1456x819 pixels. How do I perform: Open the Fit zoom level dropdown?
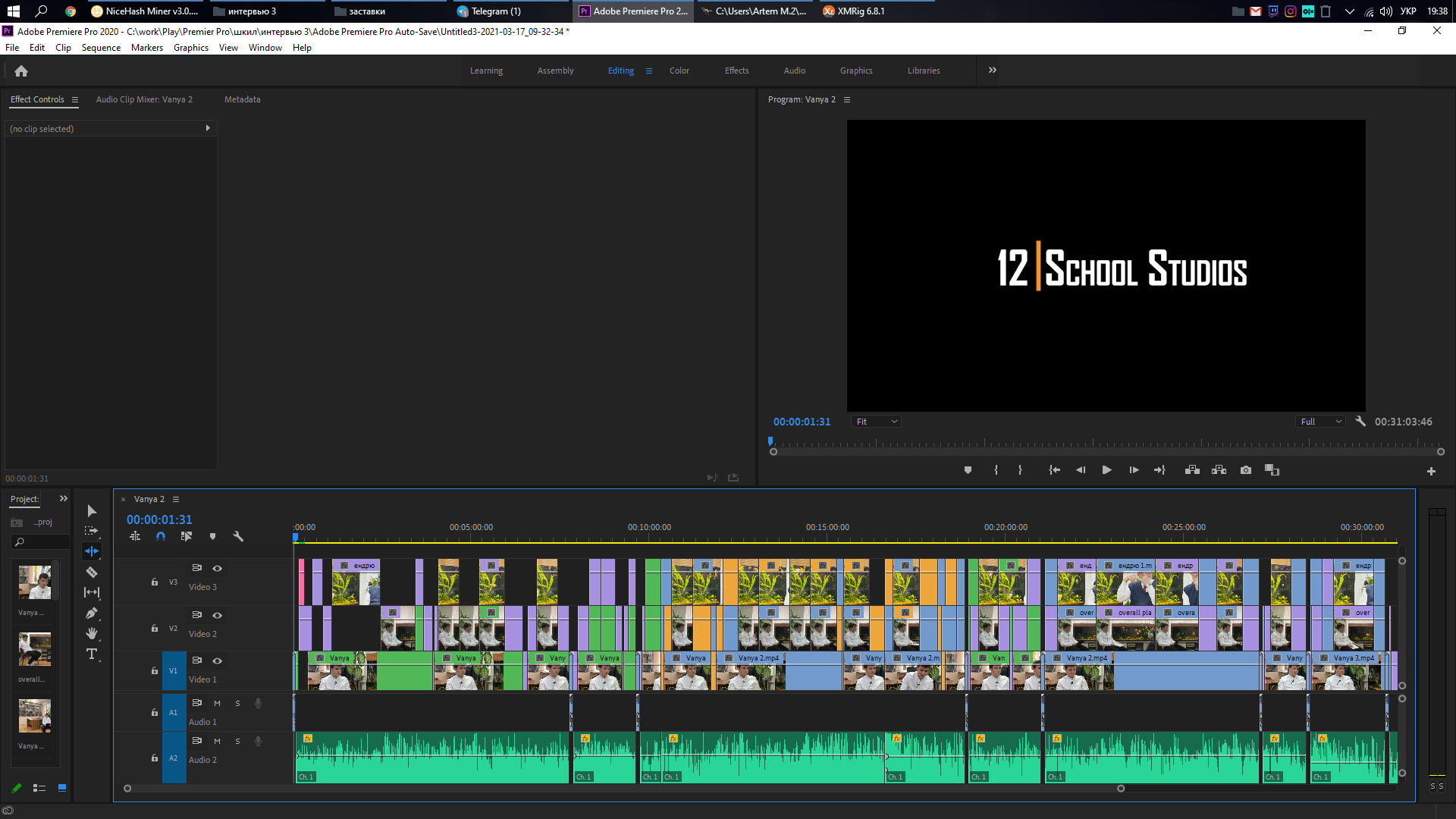(x=875, y=422)
